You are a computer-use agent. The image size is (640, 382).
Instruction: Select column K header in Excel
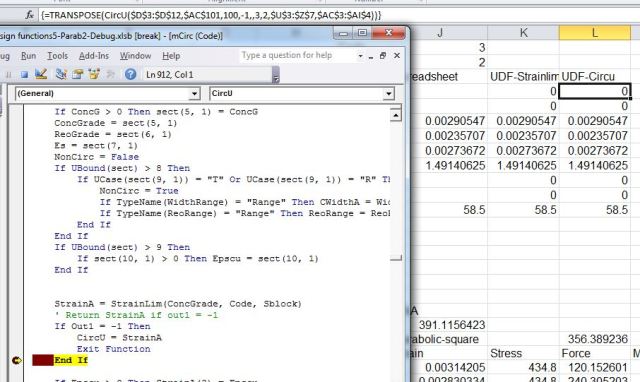524,33
